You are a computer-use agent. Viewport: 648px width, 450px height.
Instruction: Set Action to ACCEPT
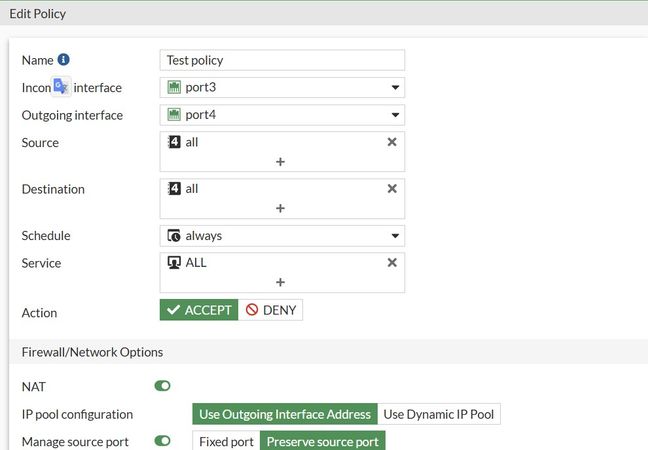click(199, 310)
